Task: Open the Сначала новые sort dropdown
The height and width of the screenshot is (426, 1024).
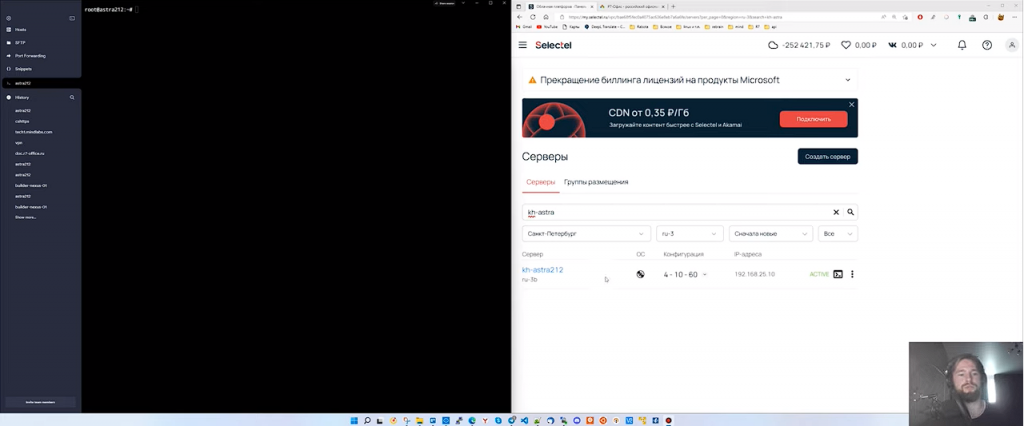Action: point(771,233)
